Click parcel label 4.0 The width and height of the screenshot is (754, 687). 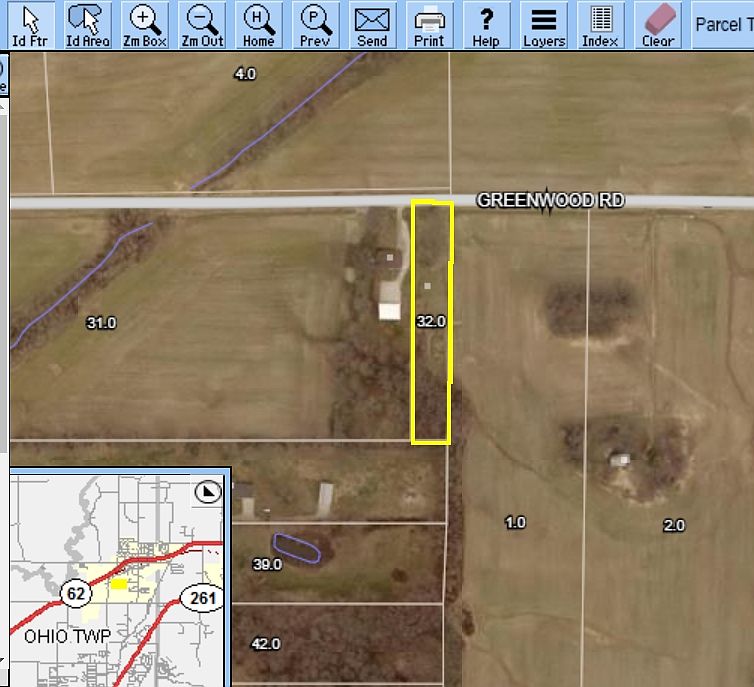[x=245, y=74]
